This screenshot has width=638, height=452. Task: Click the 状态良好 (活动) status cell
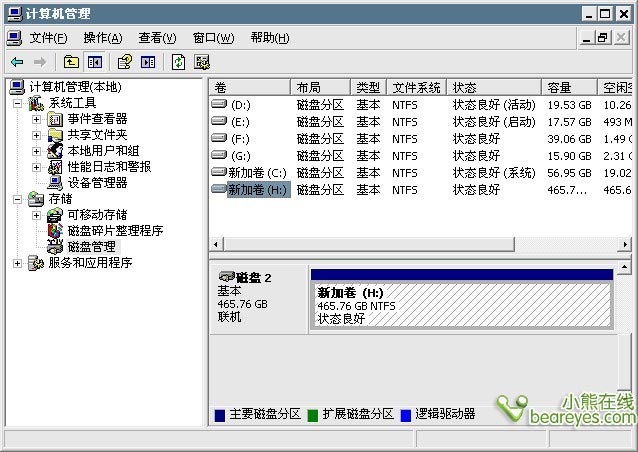pos(494,105)
